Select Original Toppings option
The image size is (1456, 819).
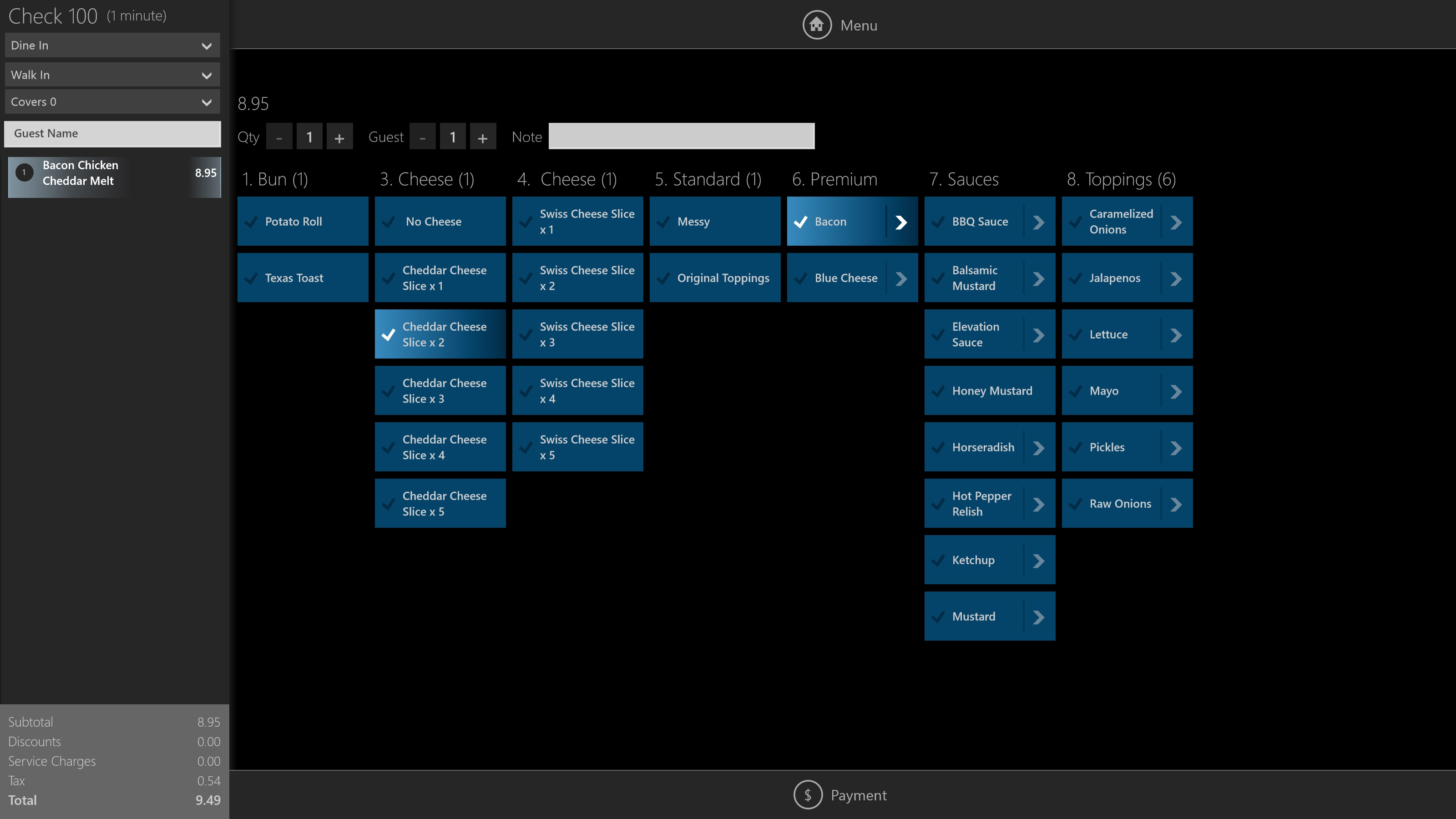click(x=714, y=278)
